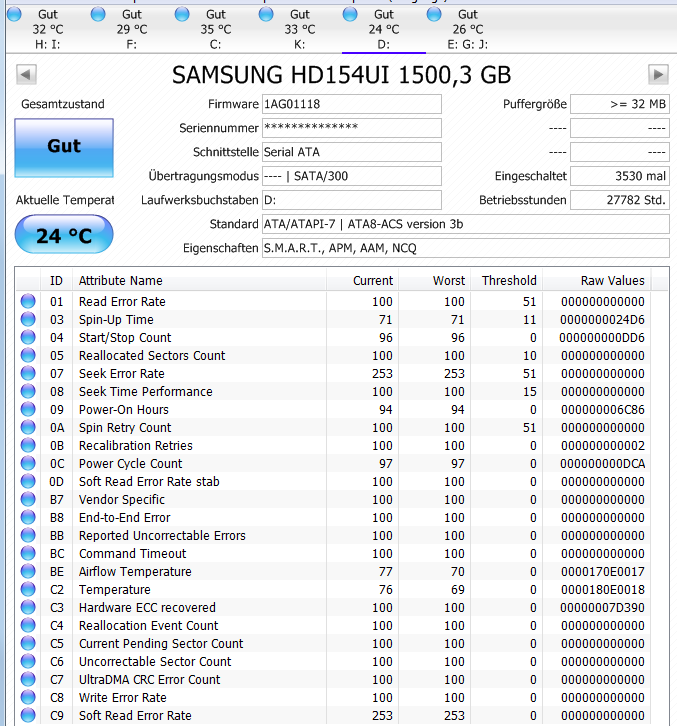This screenshot has height=726, width=677.
Task: Click raw value '000000000DCA'
Action: point(602,463)
